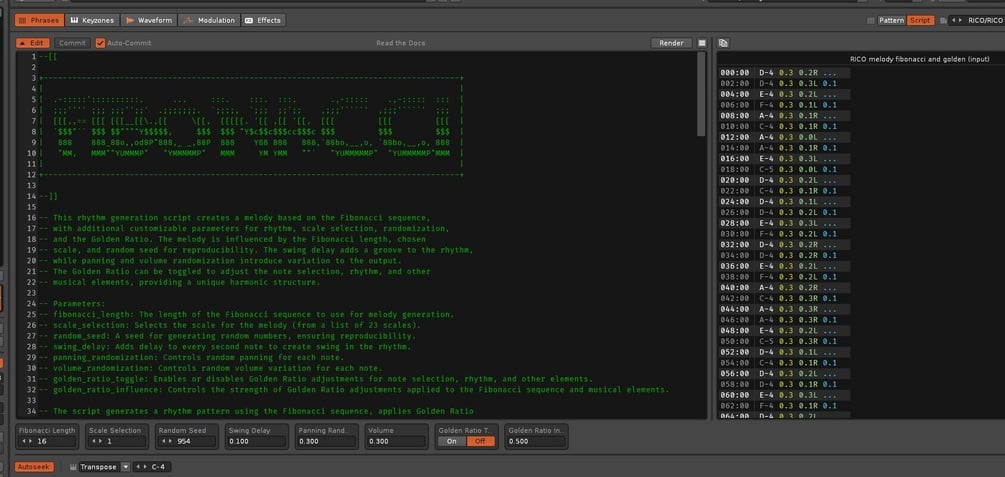Select the Script phrase mode
The image size is (1005, 477).
coord(920,21)
